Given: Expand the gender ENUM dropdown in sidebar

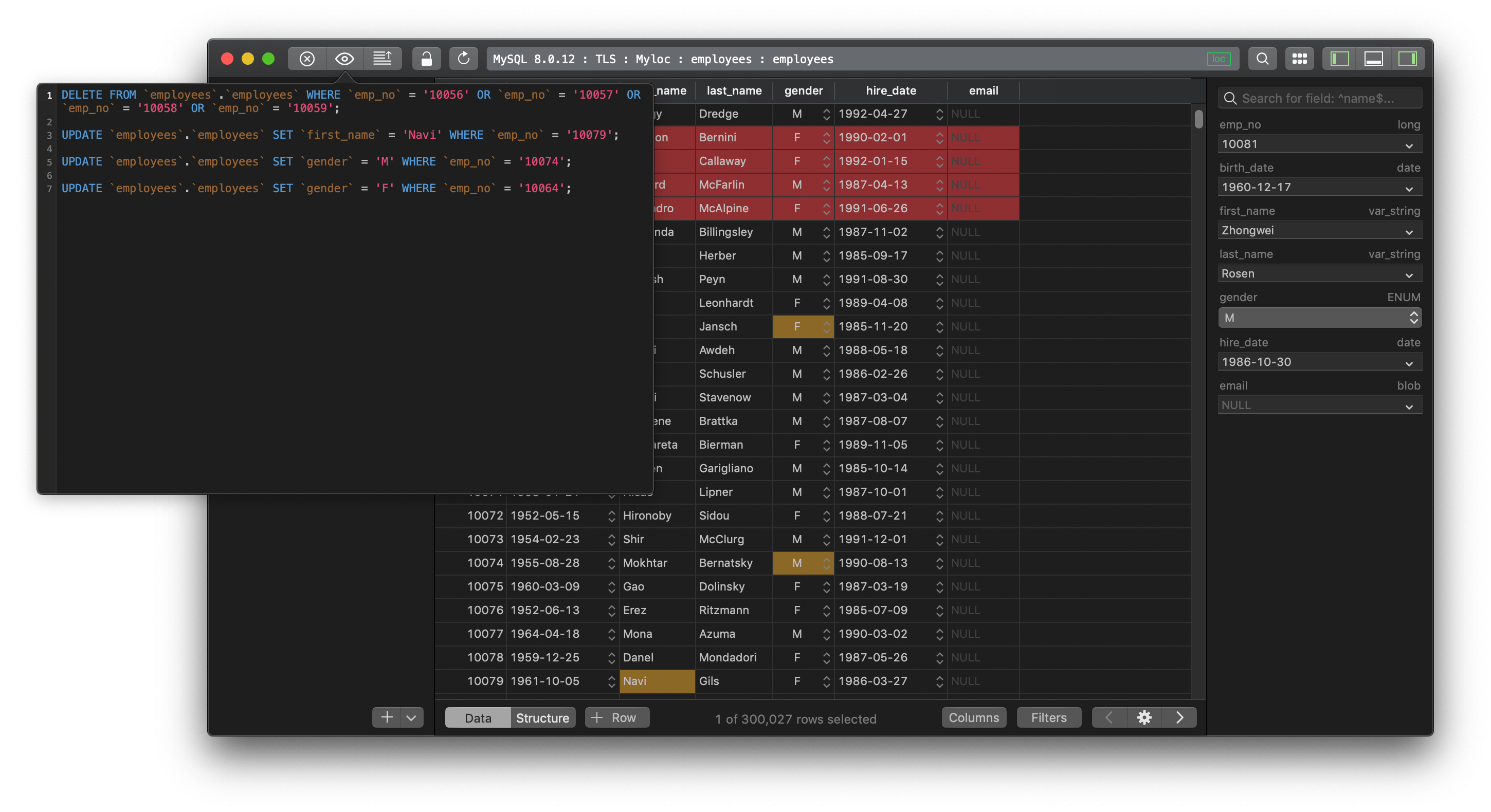Looking at the screenshot, I should pos(1413,317).
